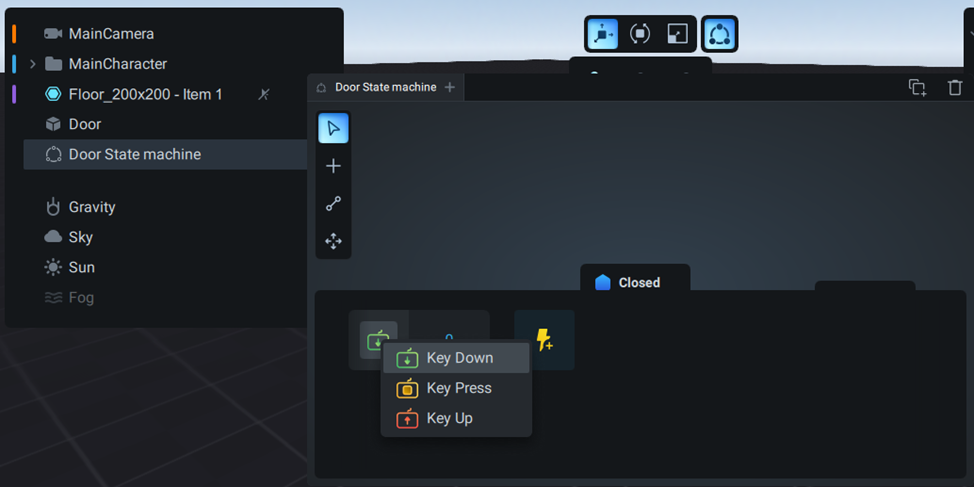
Task: Click the trash delete icon
Action: [x=955, y=88]
